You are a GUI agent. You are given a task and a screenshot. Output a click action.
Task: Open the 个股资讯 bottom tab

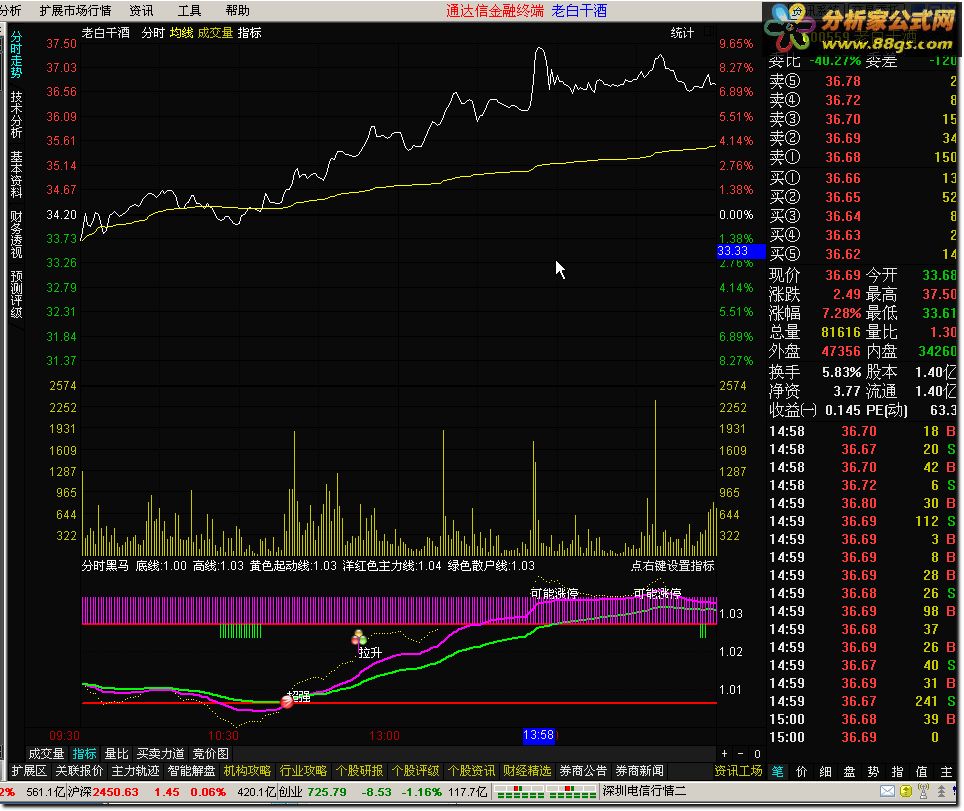[x=471, y=771]
